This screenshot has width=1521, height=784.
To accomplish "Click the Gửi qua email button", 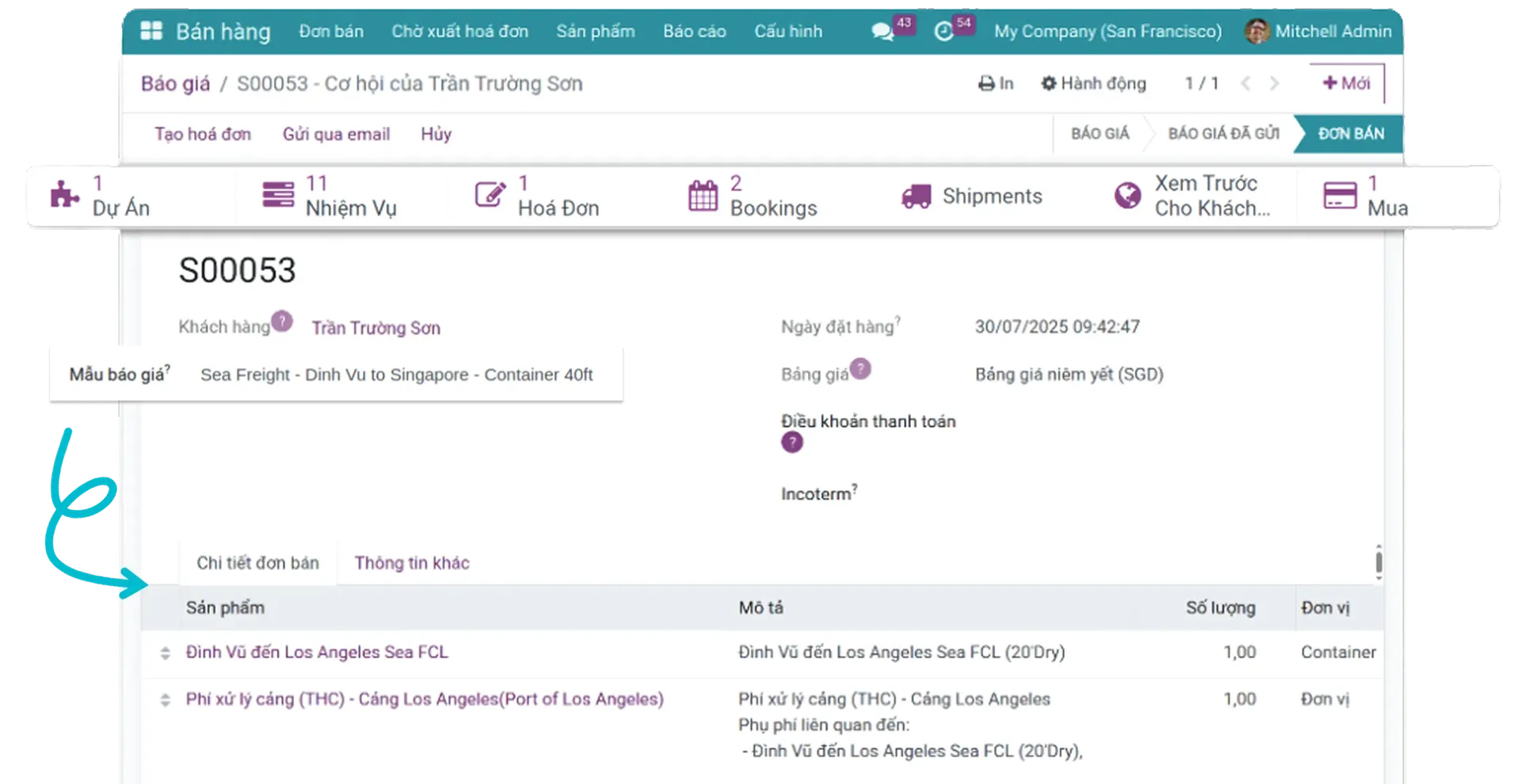I will 336,134.
